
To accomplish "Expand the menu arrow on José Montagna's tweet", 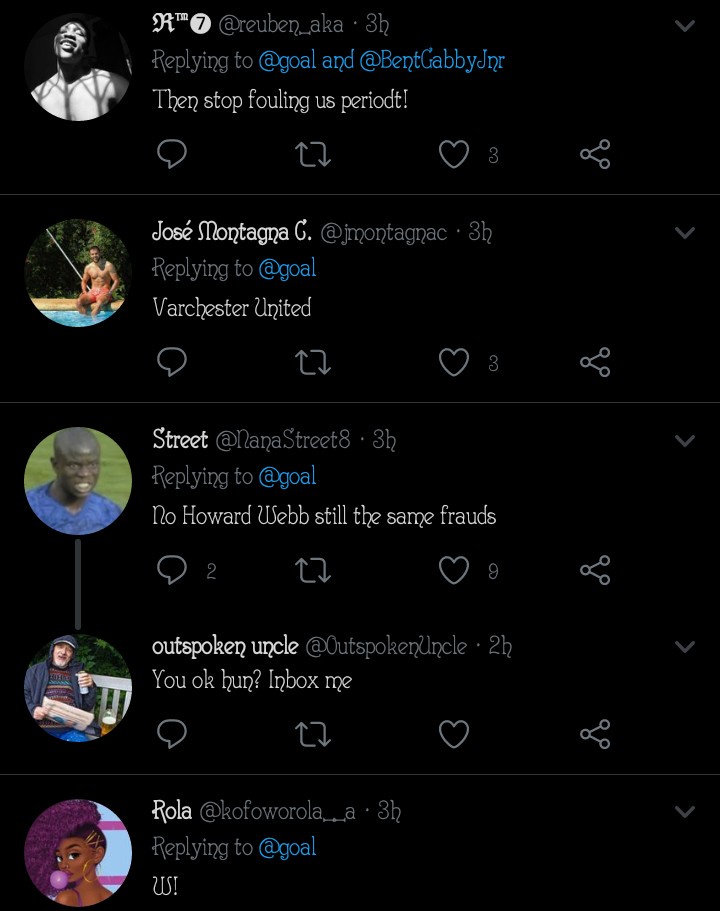I will (x=685, y=233).
